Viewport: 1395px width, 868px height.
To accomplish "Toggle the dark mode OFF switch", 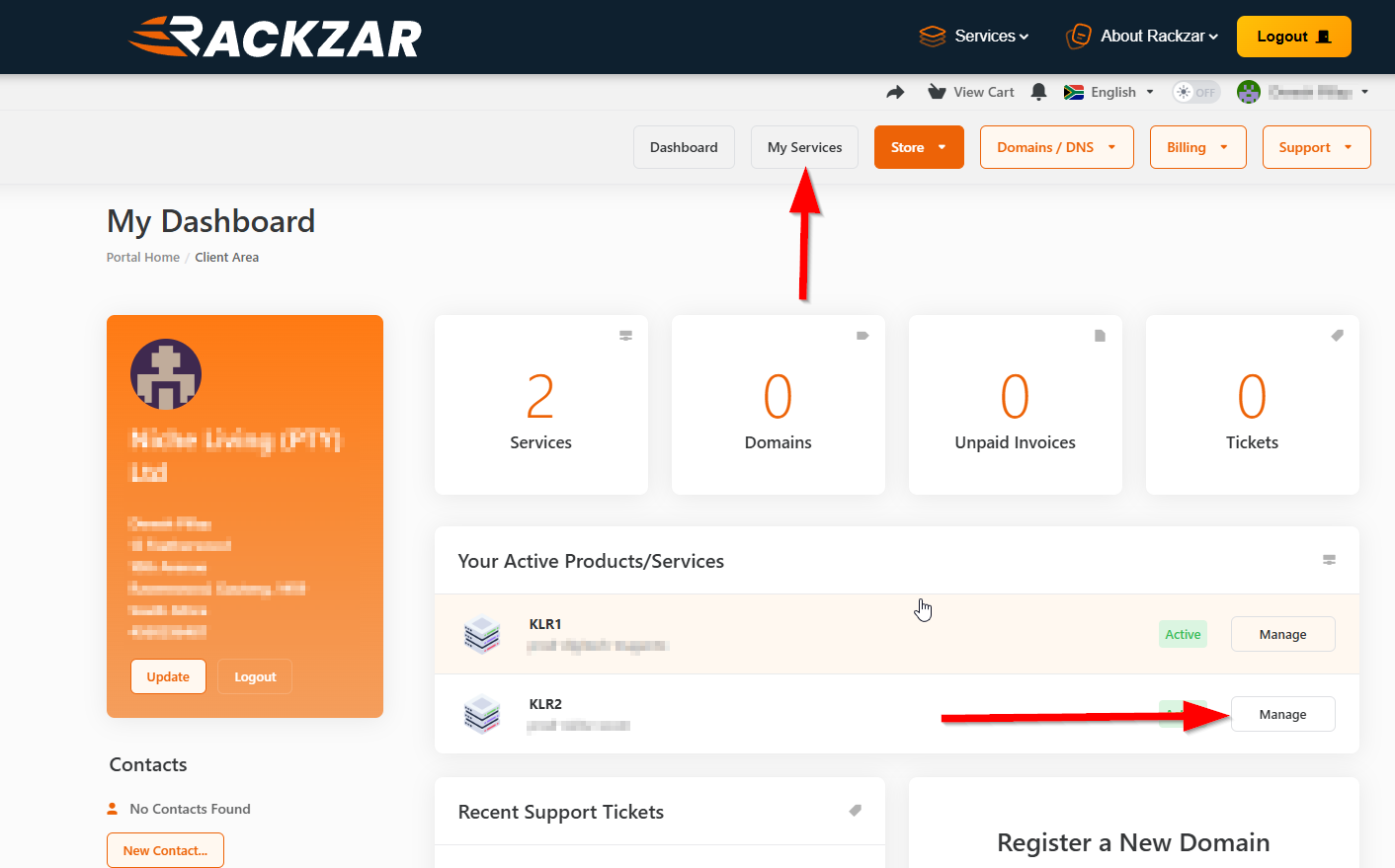I will point(1195,92).
